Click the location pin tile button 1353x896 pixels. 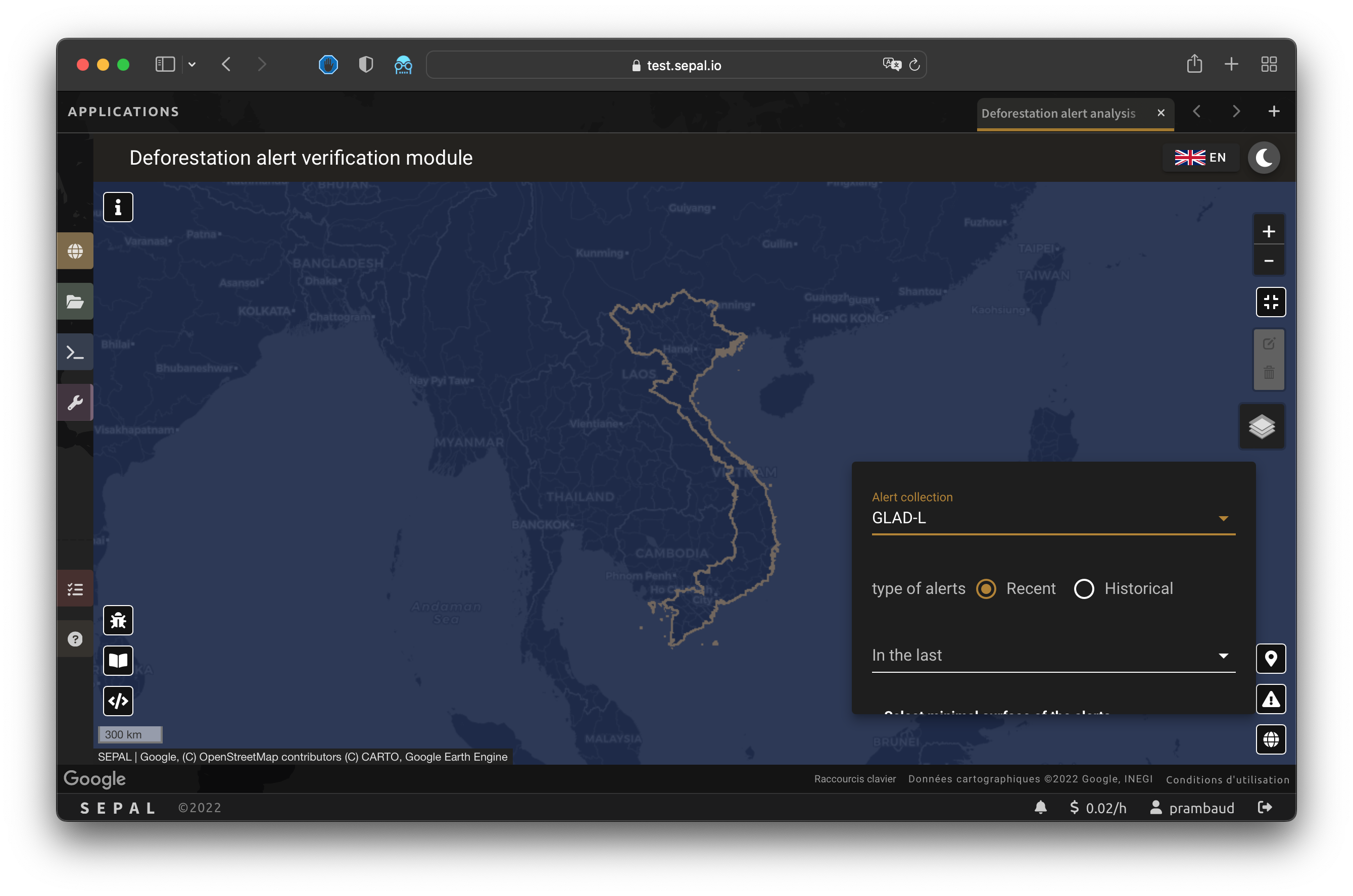[1270, 659]
